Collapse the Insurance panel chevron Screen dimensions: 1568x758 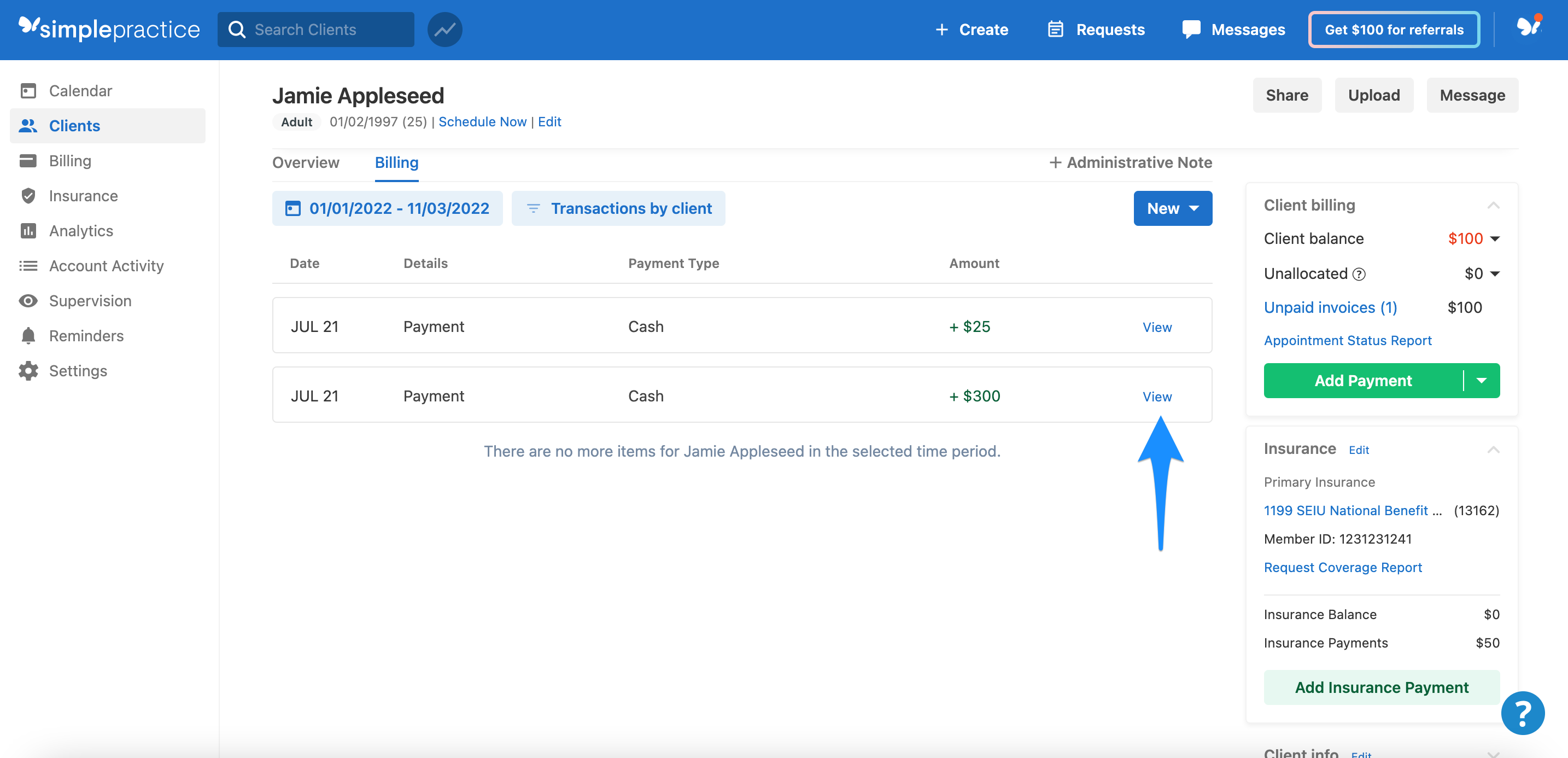point(1493,450)
